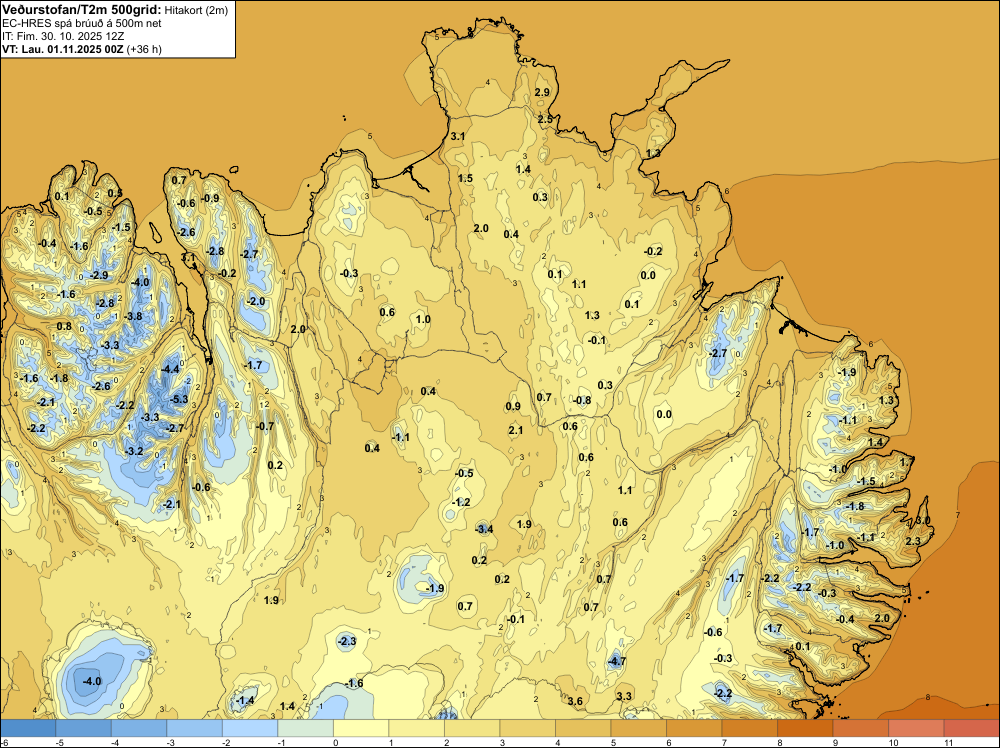The height and width of the screenshot is (748, 1000).
Task: Click the 2.5 temperature label
Action: click(x=545, y=119)
